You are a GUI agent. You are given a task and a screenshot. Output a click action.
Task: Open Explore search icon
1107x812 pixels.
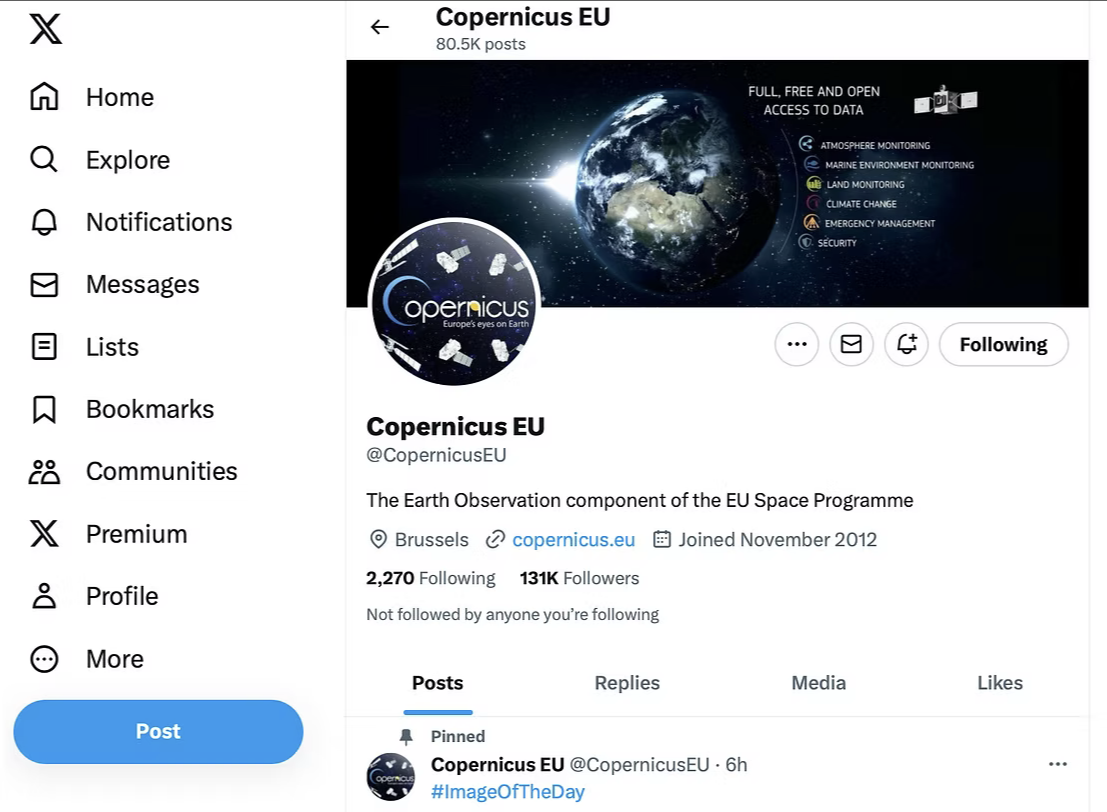[x=44, y=160]
